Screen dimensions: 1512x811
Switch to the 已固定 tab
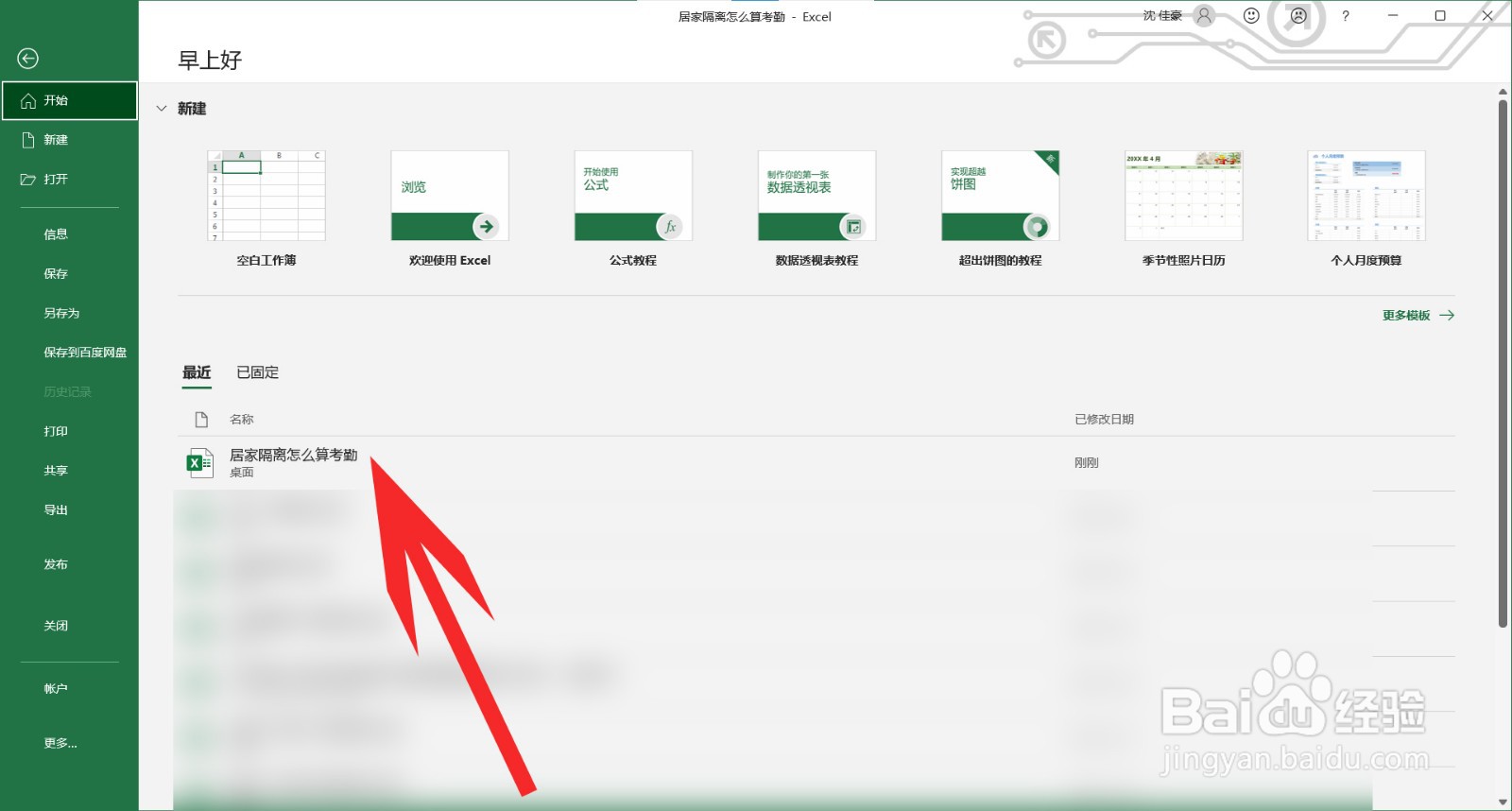pyautogui.click(x=257, y=372)
